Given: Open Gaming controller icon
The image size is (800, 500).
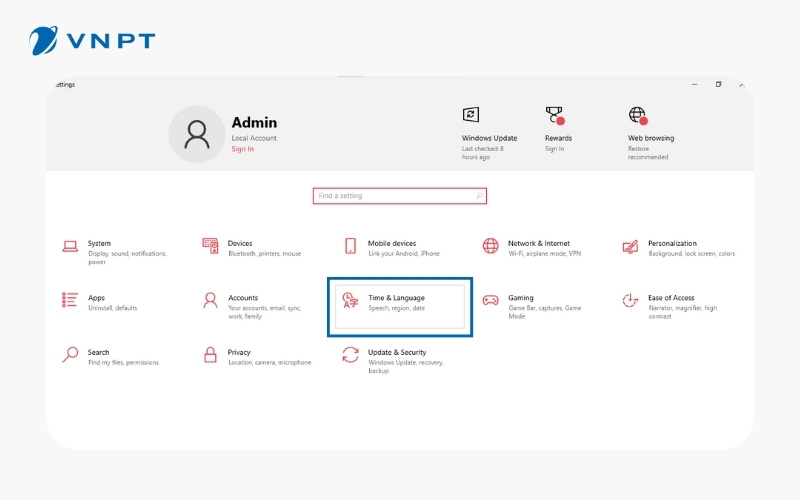Looking at the screenshot, I should coord(490,300).
